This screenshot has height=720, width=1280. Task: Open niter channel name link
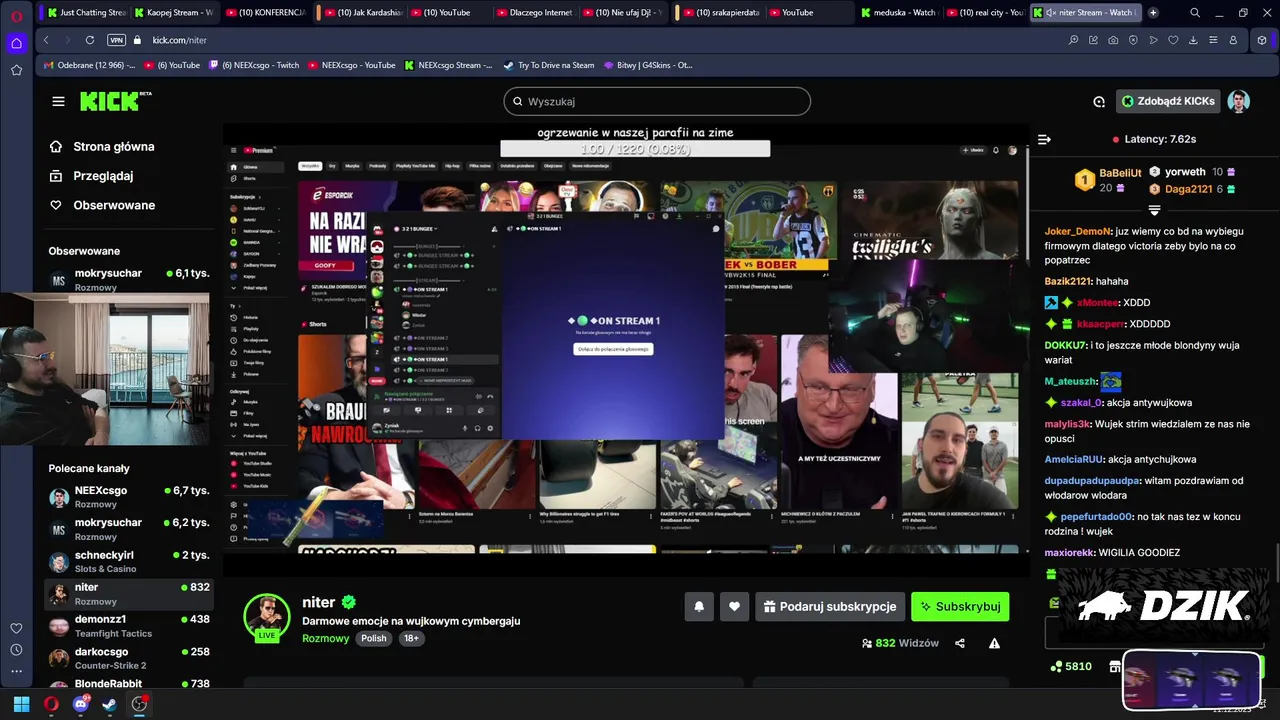click(319, 602)
